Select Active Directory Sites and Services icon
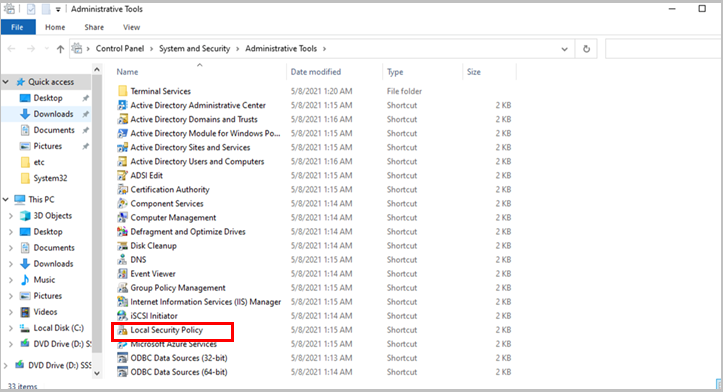The height and width of the screenshot is (392, 723). coord(122,147)
